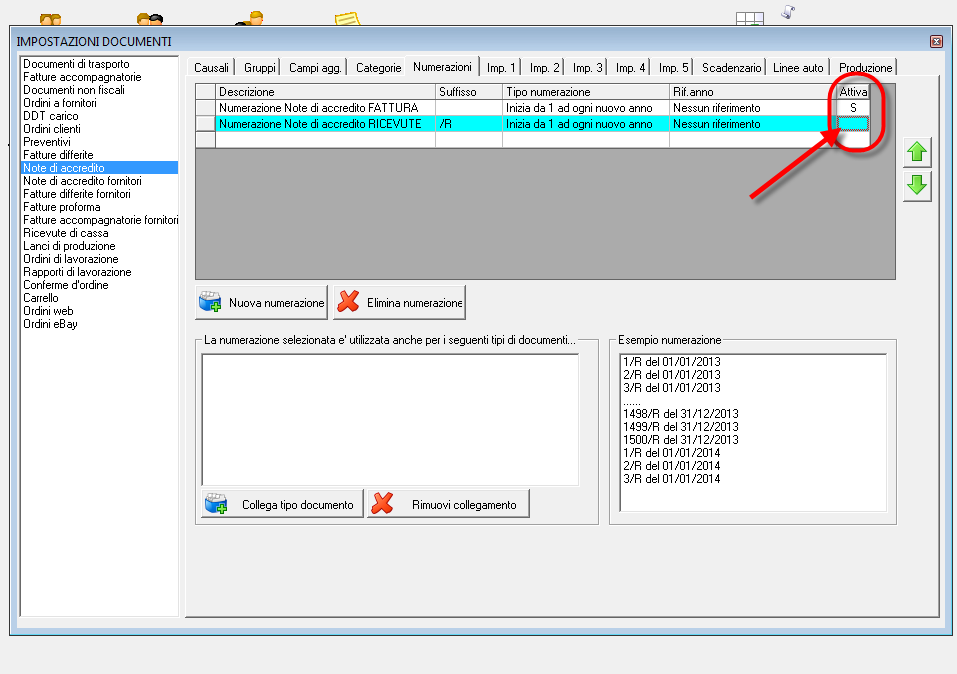Viewport: 957px width, 674px height.
Task: Click the /R suffix cell
Action: 469,124
